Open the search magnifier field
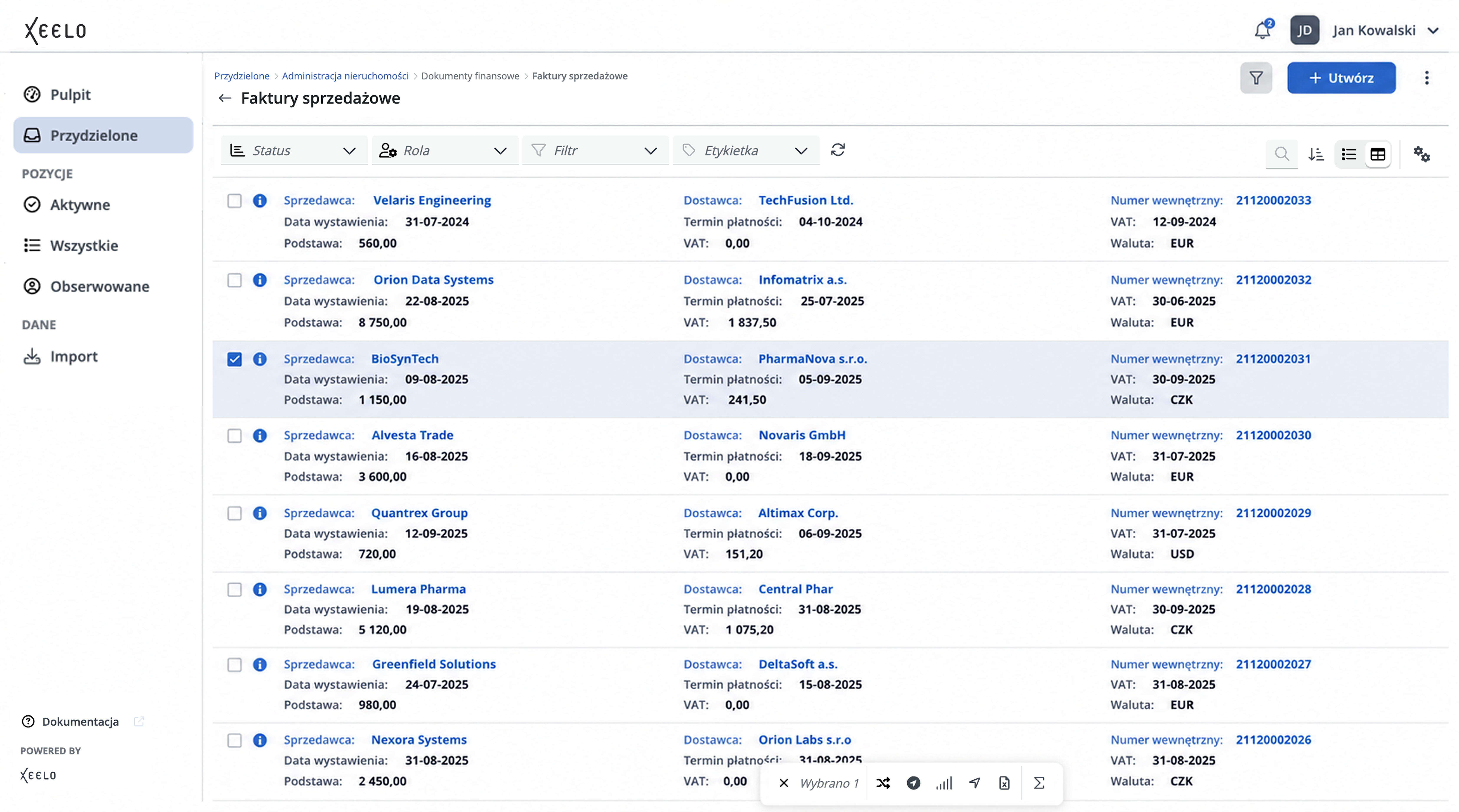The image size is (1459, 812). (x=1282, y=154)
